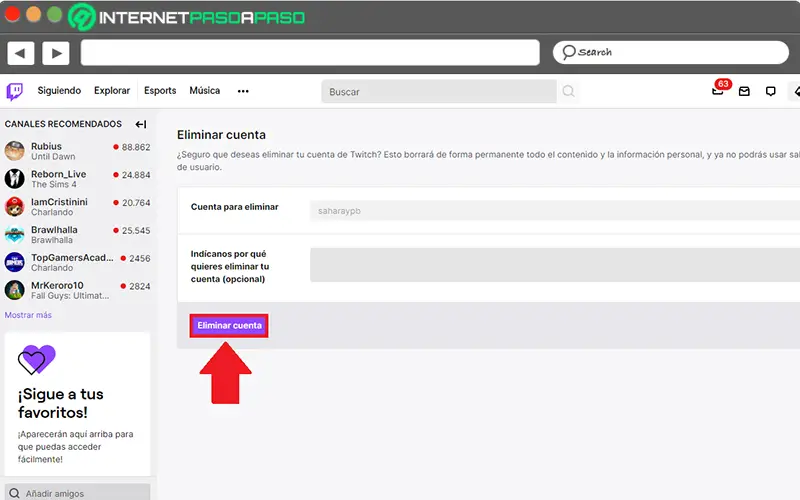
Task: Click the yellow minimize window button
Action: click(33, 14)
